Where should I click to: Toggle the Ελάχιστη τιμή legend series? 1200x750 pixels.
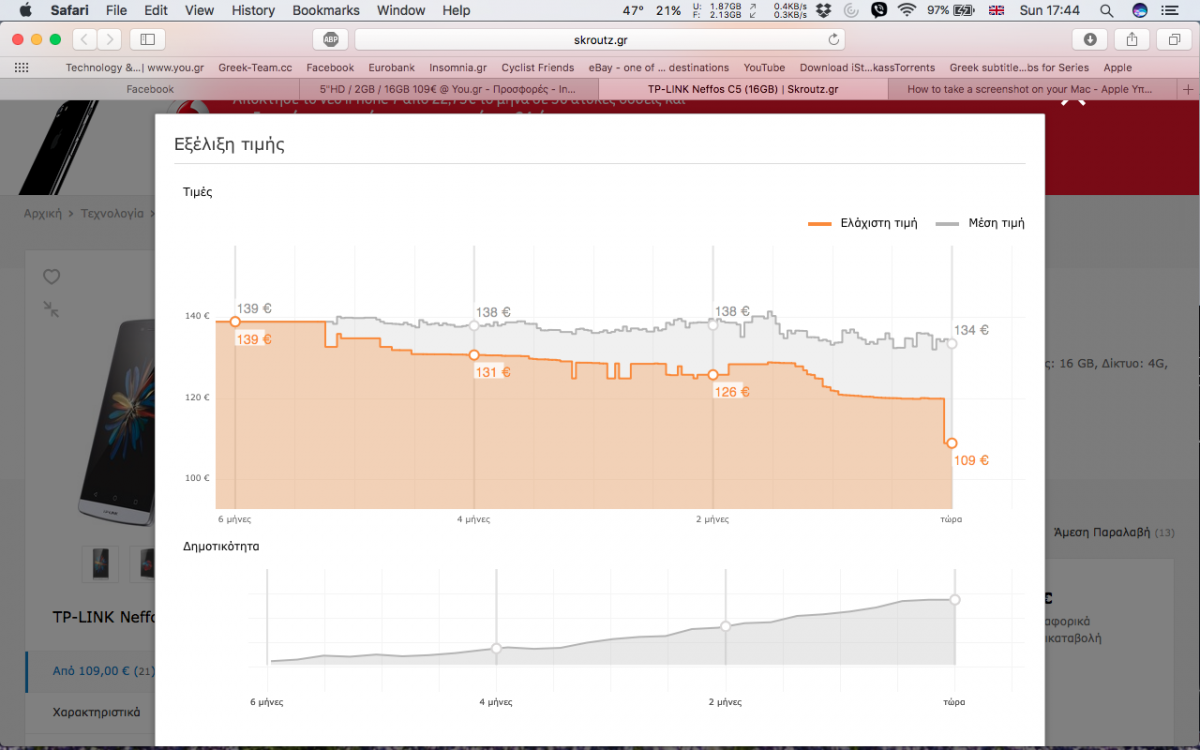[x=862, y=223]
